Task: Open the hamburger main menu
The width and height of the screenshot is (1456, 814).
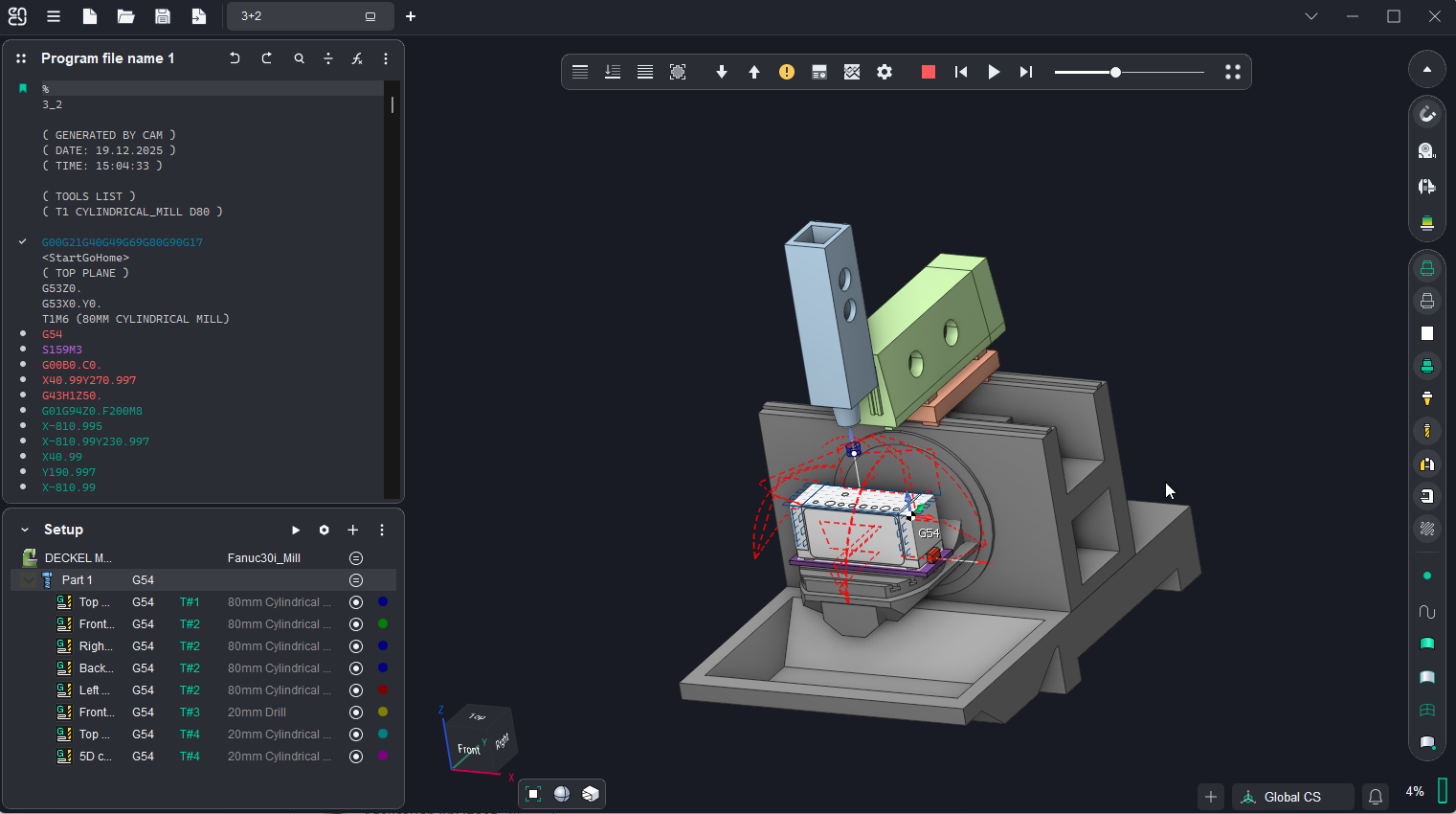Action: pos(54,16)
